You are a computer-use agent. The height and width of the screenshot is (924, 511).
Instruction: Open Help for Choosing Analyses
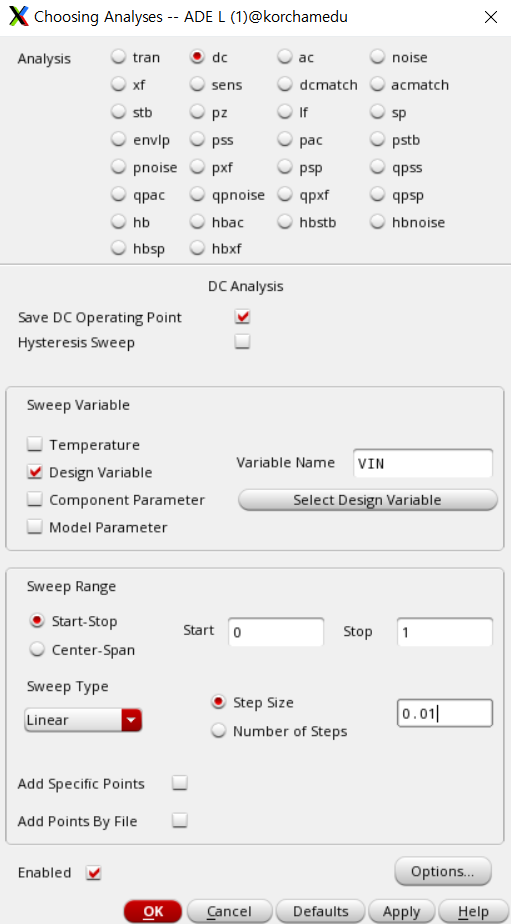(474, 911)
